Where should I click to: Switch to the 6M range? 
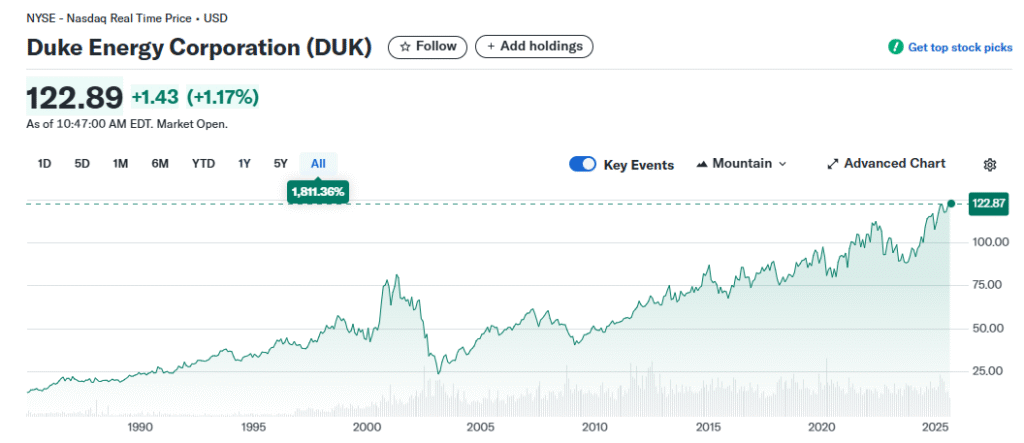(x=160, y=164)
